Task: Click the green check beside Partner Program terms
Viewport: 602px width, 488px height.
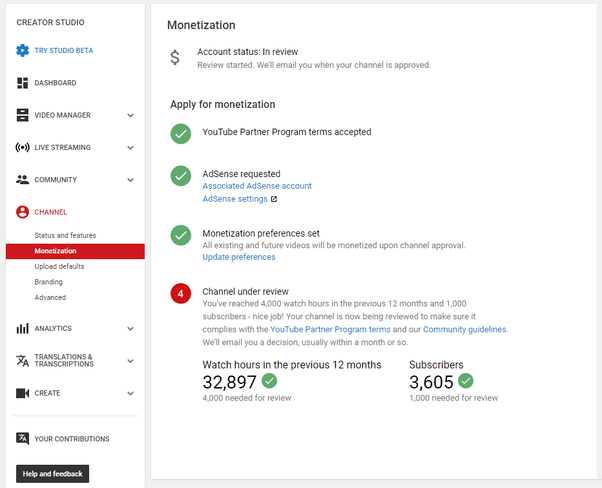Action: tap(180, 134)
